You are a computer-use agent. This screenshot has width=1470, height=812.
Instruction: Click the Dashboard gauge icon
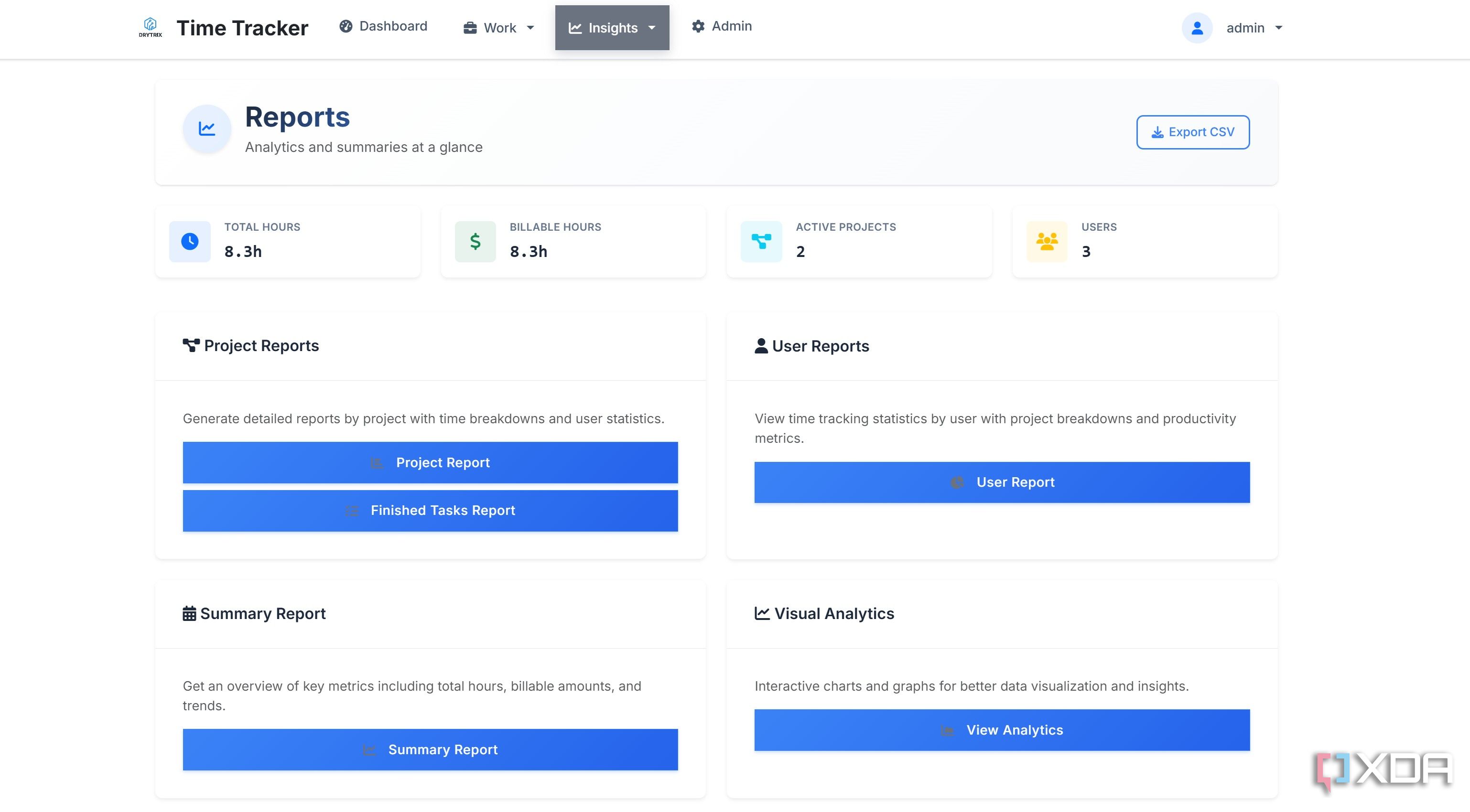pyautogui.click(x=346, y=26)
